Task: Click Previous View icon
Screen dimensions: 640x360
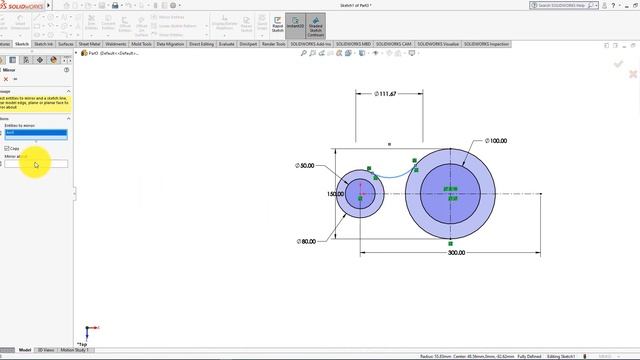Action: coord(322,53)
